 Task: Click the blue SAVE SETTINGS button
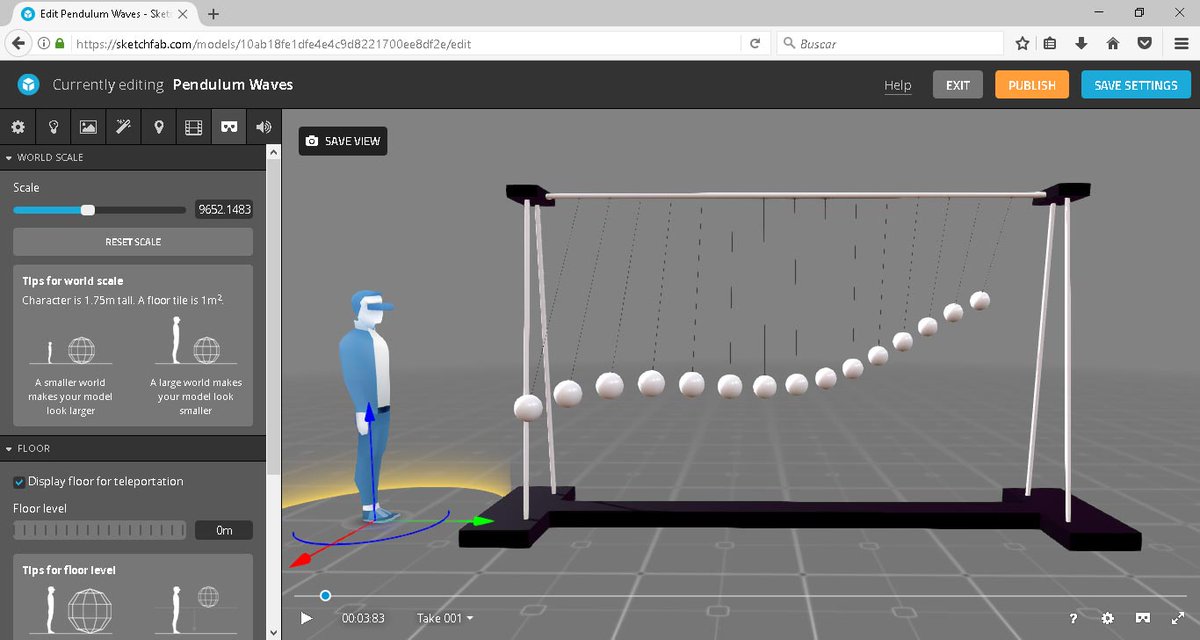click(x=1136, y=85)
